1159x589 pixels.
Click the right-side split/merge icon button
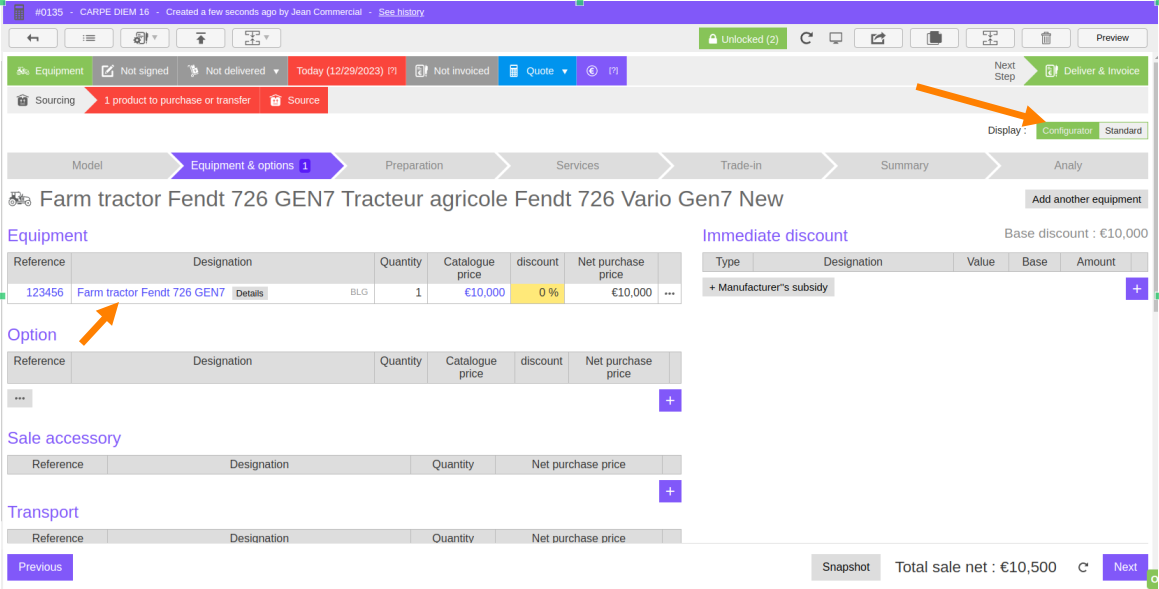click(990, 38)
